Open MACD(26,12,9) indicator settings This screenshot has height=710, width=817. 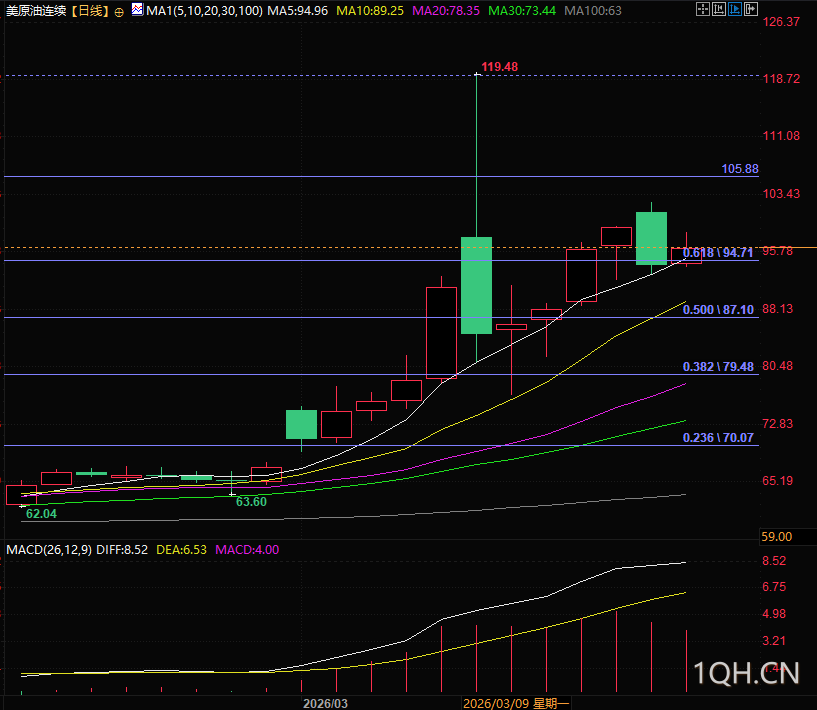(x=50, y=549)
